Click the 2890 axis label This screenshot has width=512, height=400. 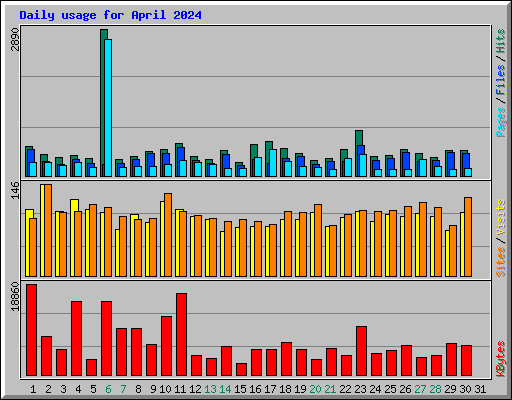[15, 39]
